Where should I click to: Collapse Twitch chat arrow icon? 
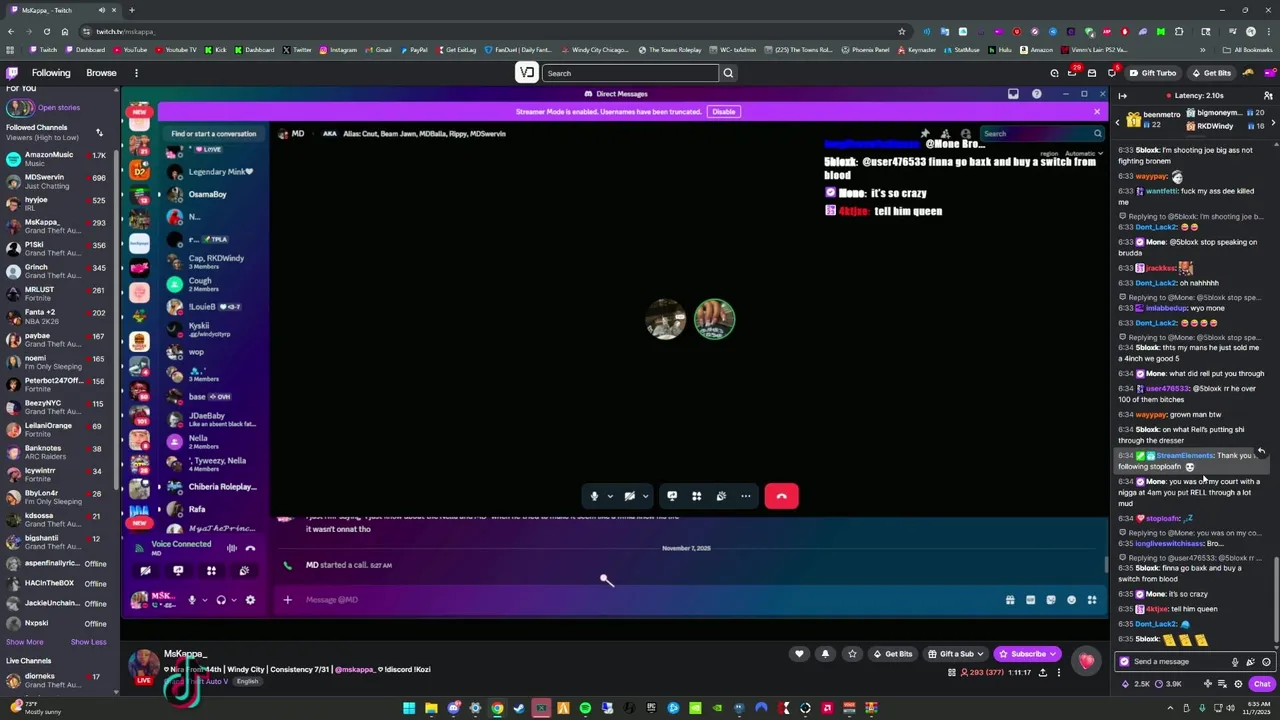coord(1122,96)
